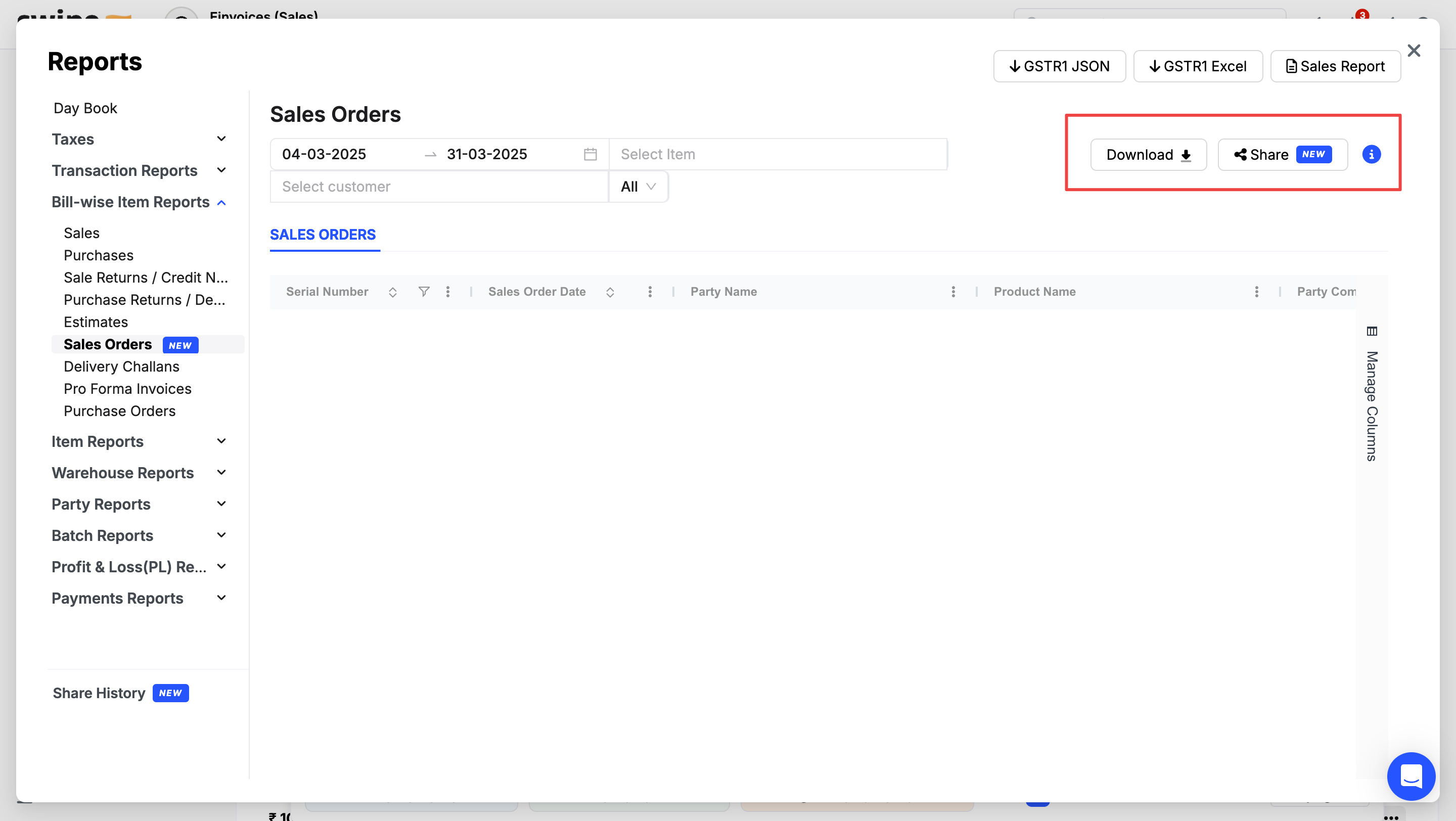Open Purchase Returns / Debit Notes report
1456x821 pixels.
point(145,299)
